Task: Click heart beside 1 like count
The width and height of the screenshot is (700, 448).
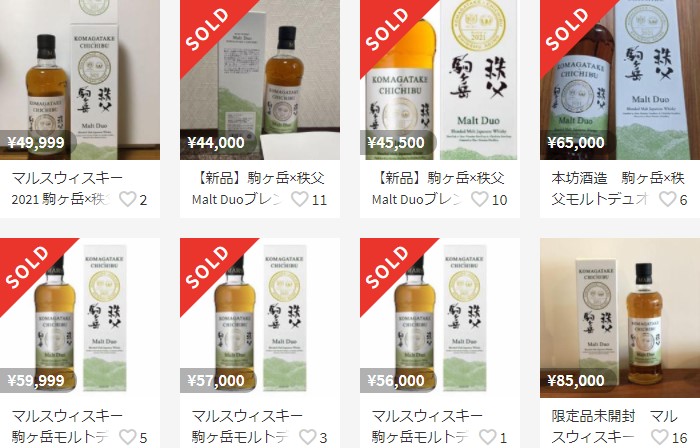Action: point(488,437)
